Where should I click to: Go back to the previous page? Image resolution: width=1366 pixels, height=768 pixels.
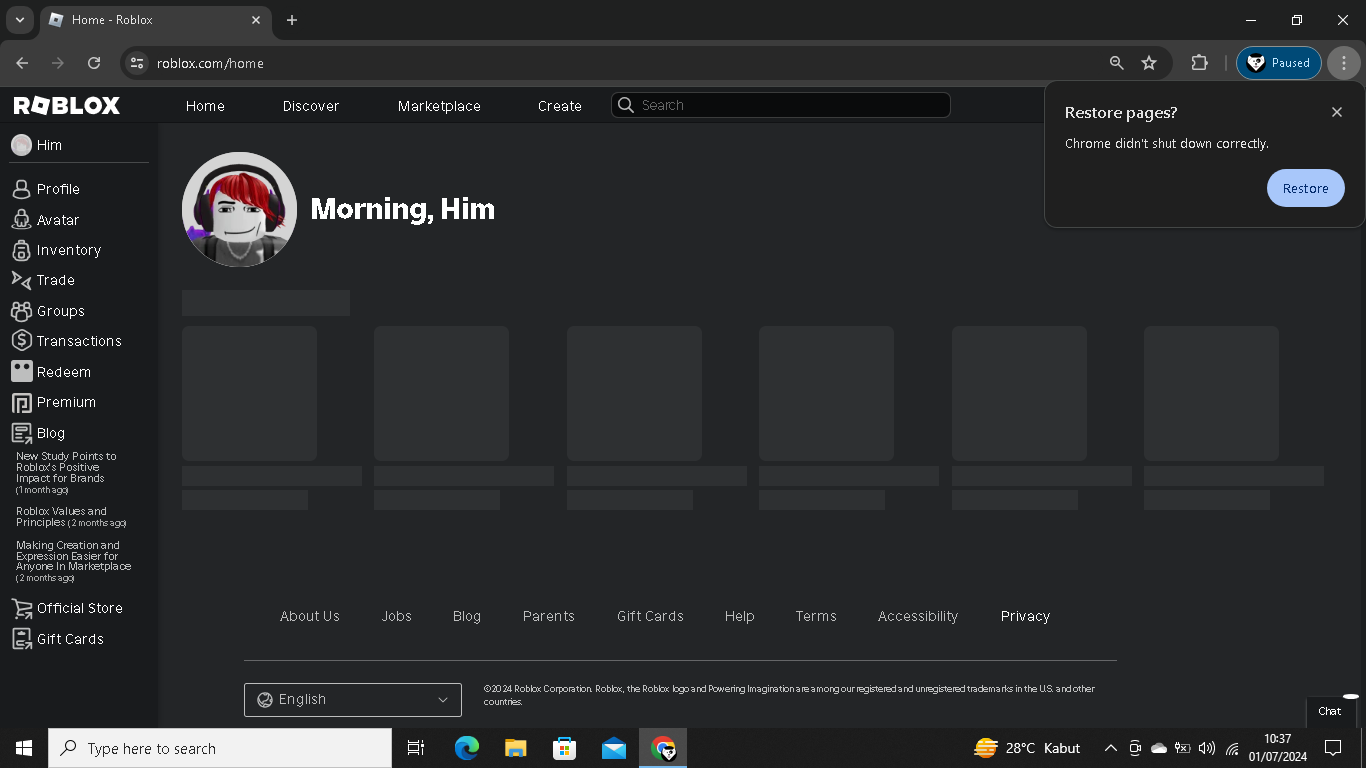point(22,63)
